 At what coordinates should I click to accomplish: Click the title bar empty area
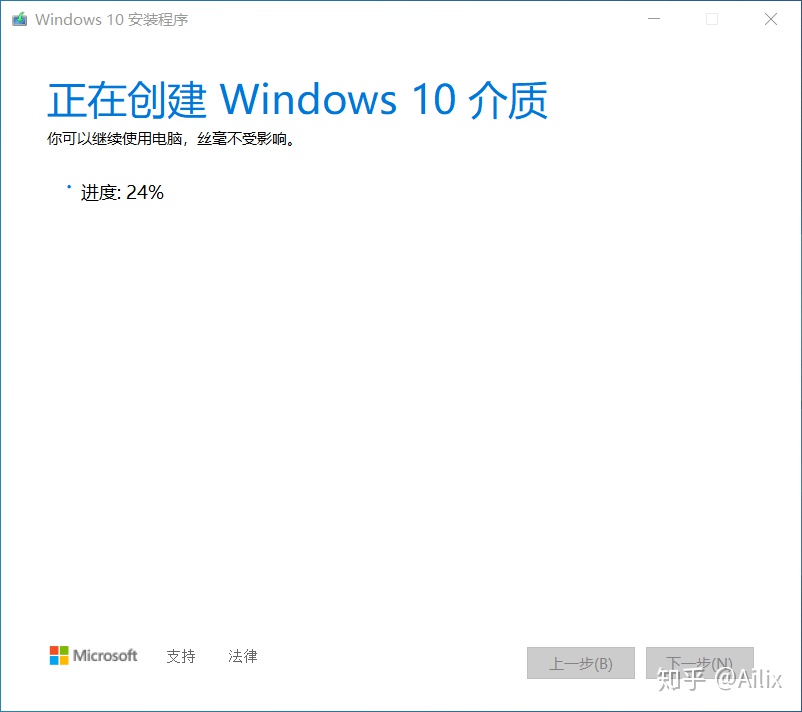tap(409, 19)
